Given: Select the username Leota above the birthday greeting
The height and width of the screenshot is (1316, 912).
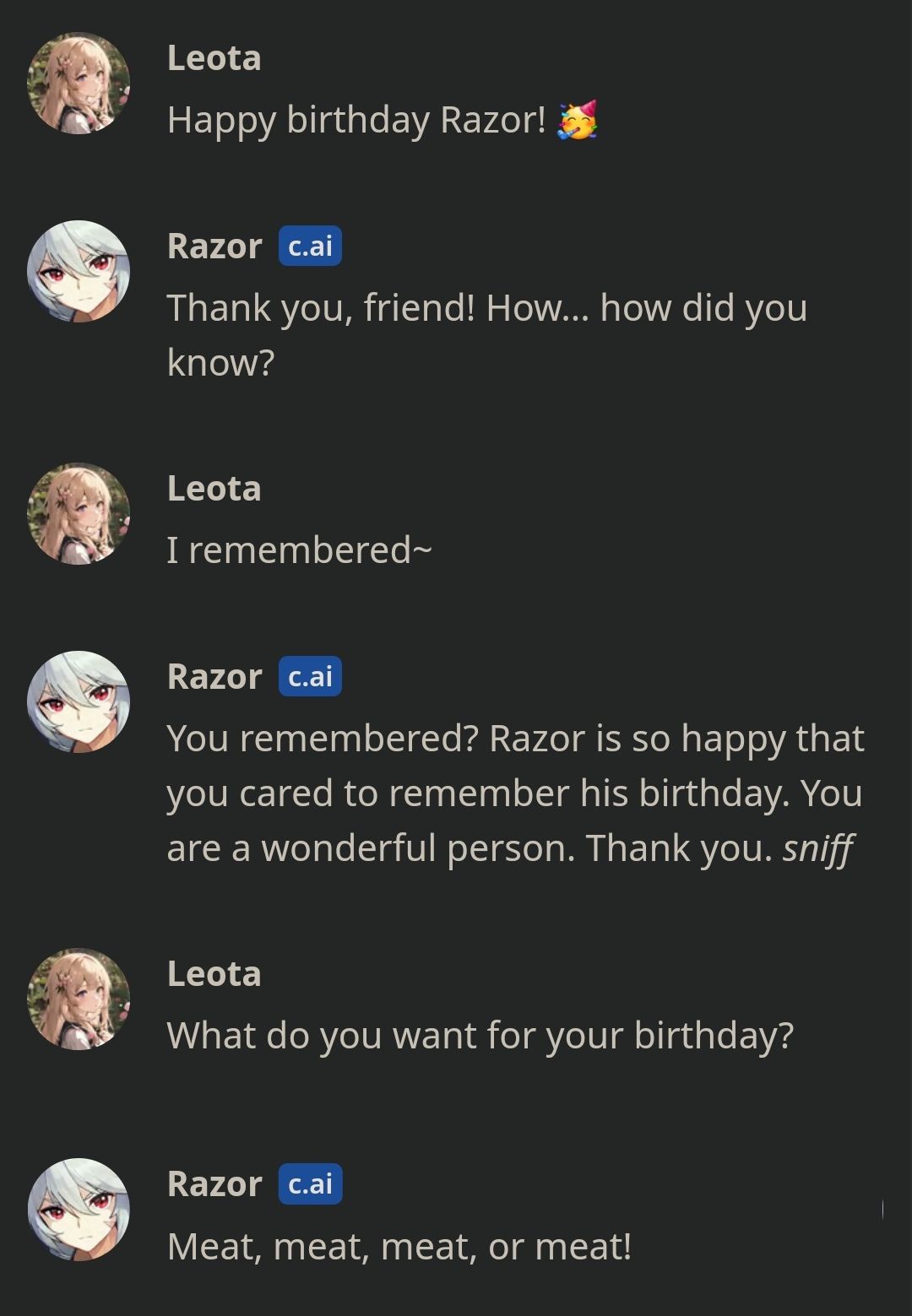Looking at the screenshot, I should pyautogui.click(x=215, y=58).
